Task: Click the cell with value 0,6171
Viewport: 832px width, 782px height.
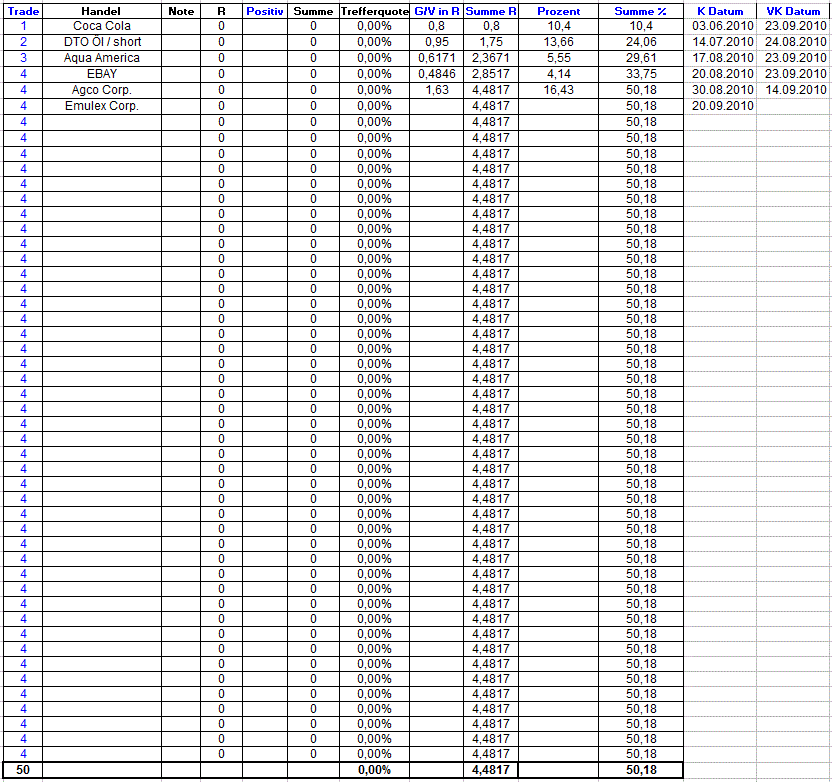Action: (437, 58)
